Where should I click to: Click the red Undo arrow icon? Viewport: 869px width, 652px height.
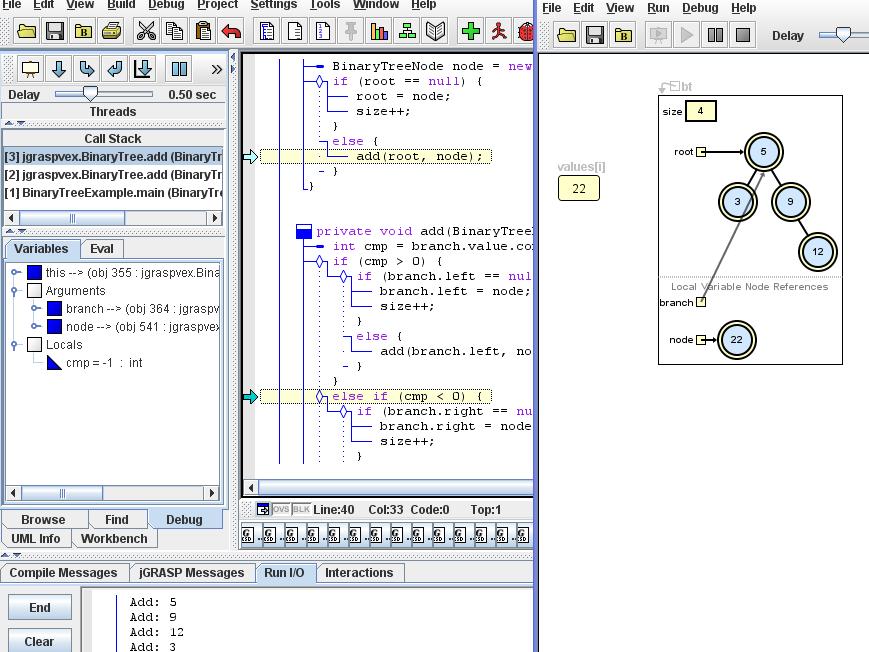click(231, 31)
